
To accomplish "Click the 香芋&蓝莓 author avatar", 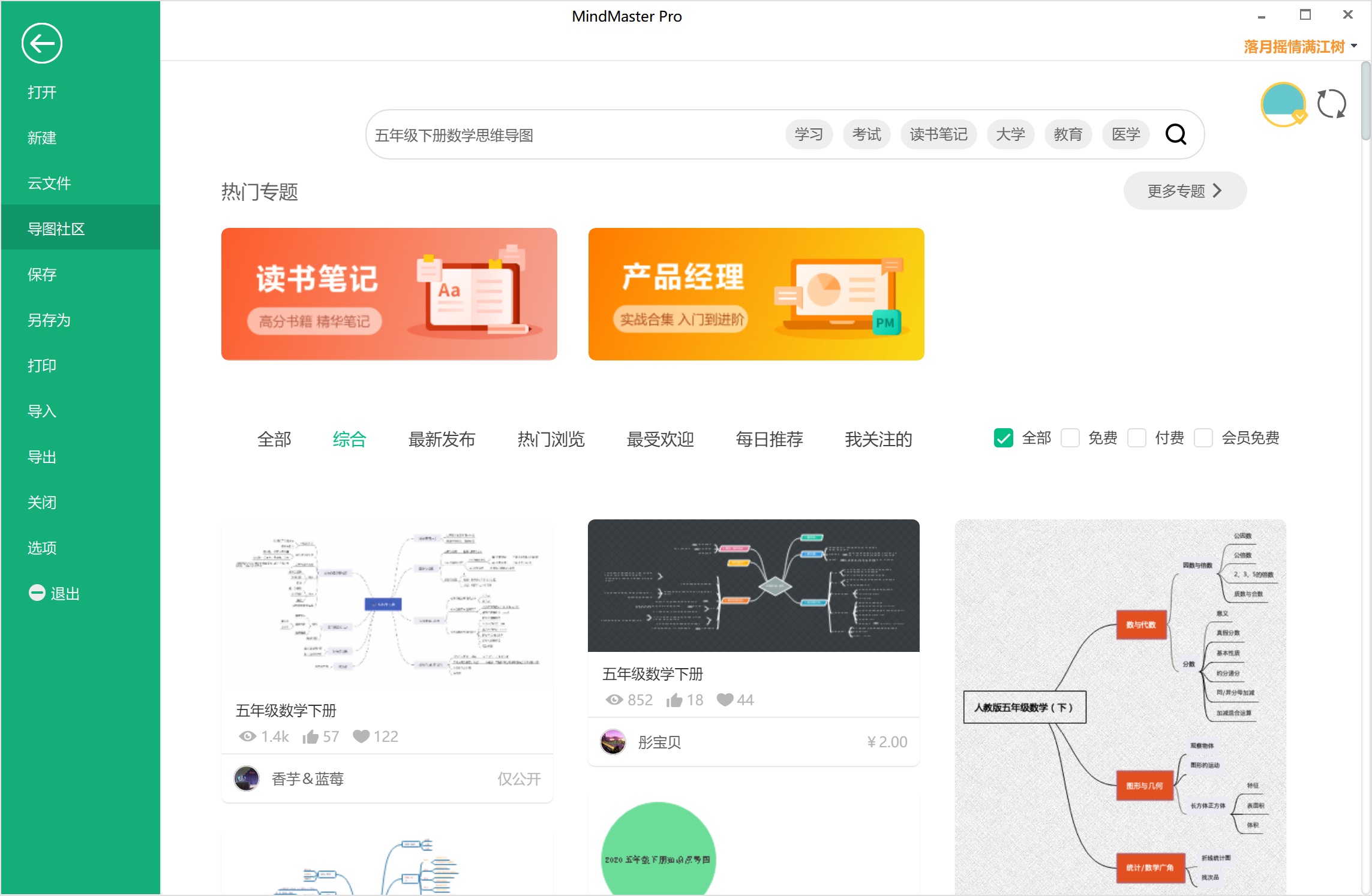I will [246, 778].
